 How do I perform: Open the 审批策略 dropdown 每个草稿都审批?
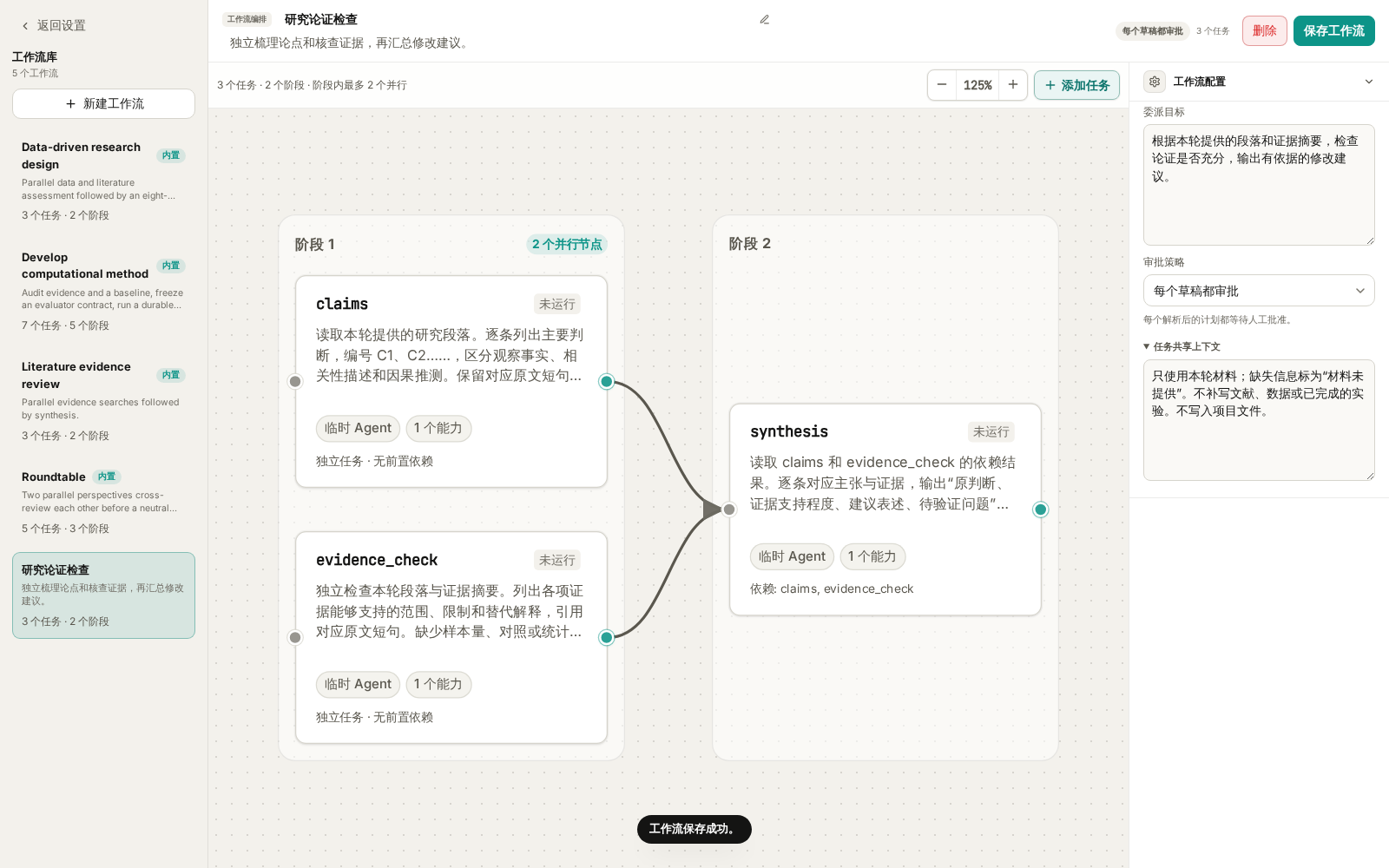(x=1259, y=291)
